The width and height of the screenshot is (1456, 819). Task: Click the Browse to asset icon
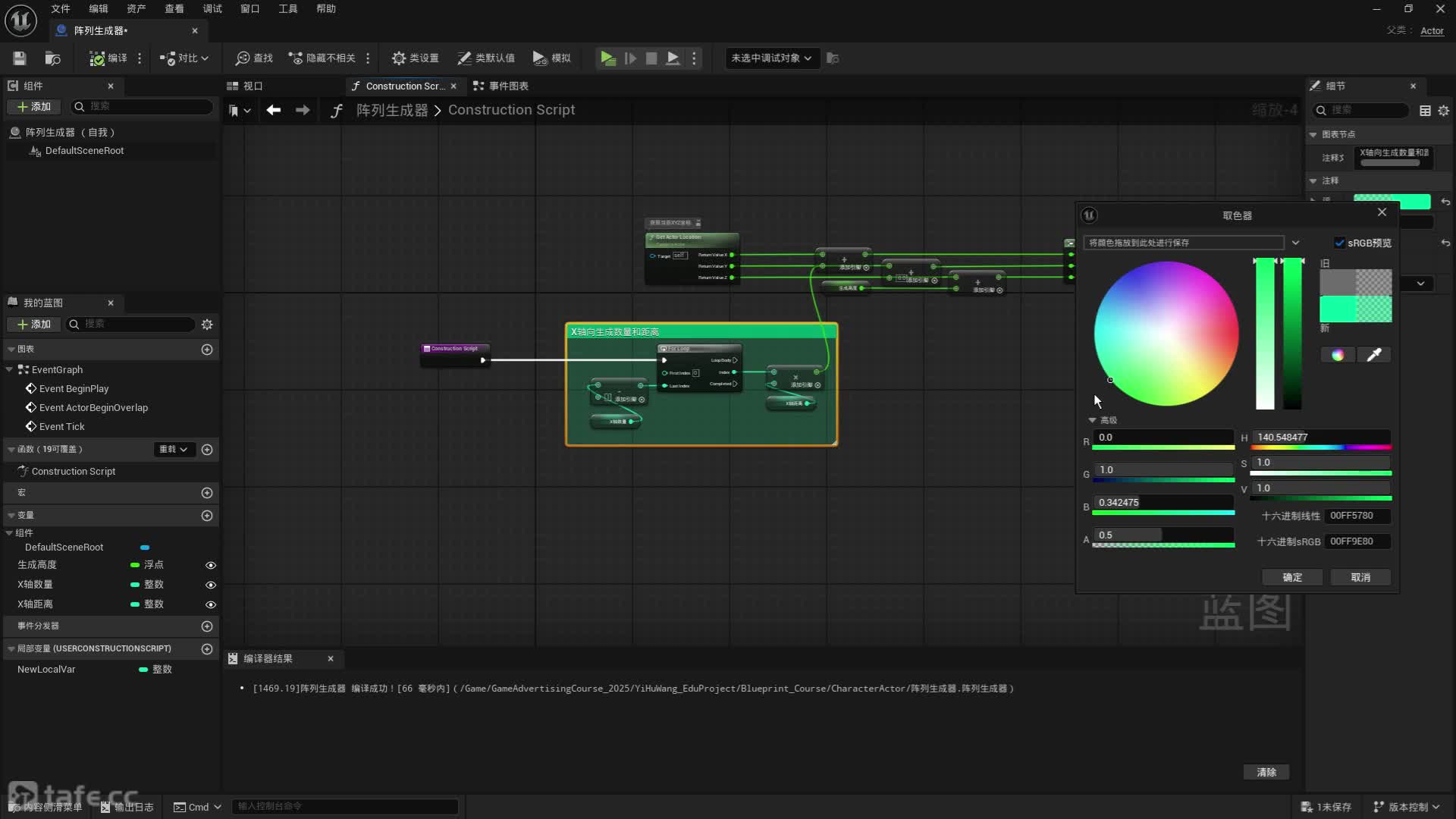coord(52,58)
